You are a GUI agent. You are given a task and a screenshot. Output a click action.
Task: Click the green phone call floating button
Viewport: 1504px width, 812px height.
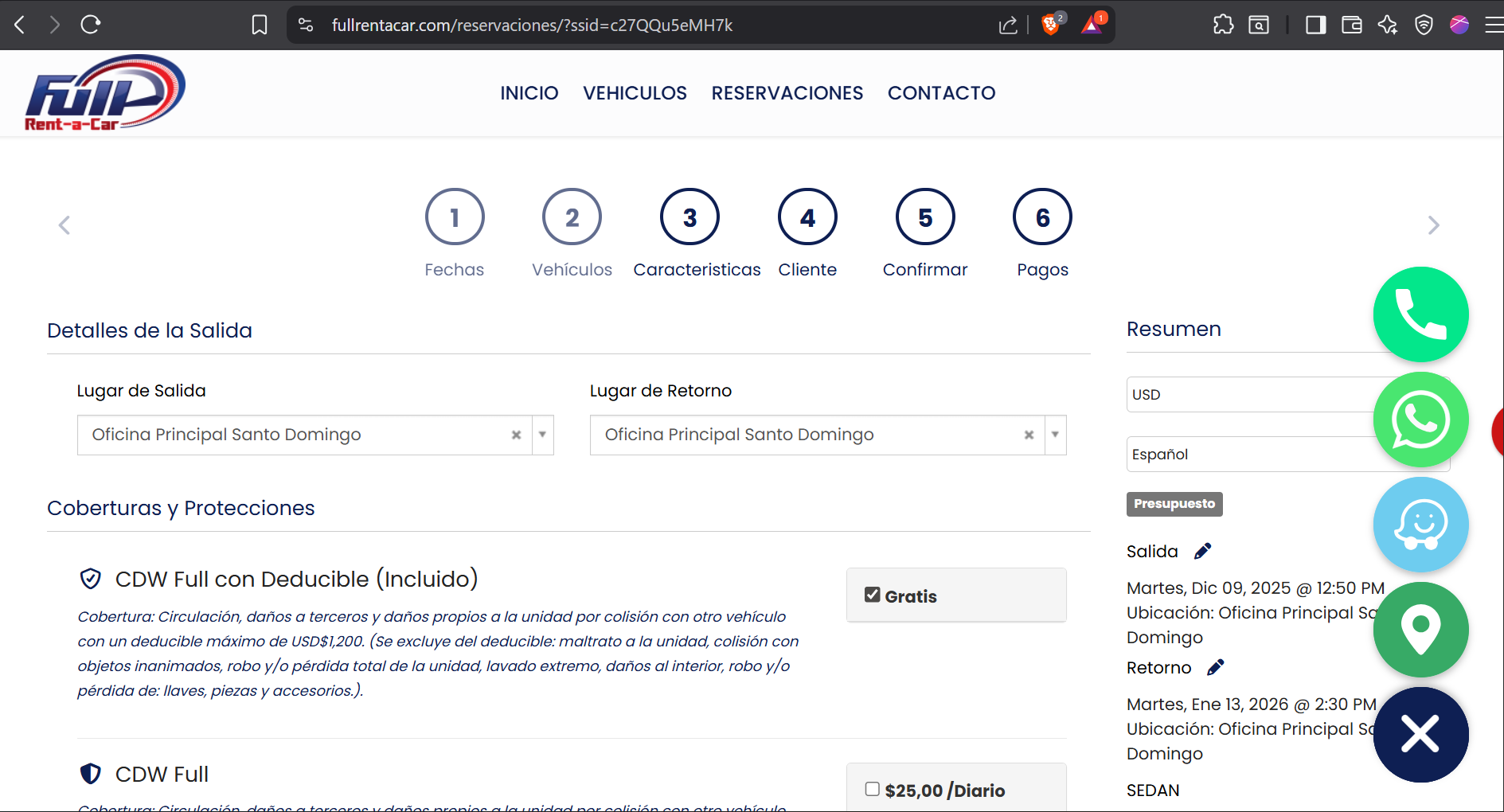tap(1420, 314)
